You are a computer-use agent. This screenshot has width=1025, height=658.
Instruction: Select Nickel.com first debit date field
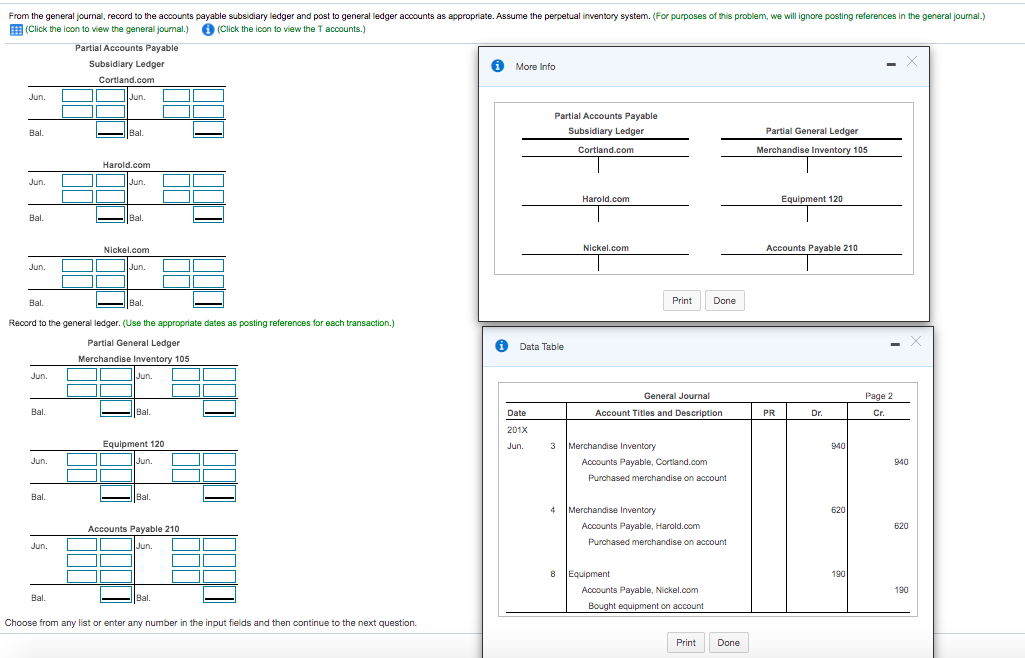77,265
